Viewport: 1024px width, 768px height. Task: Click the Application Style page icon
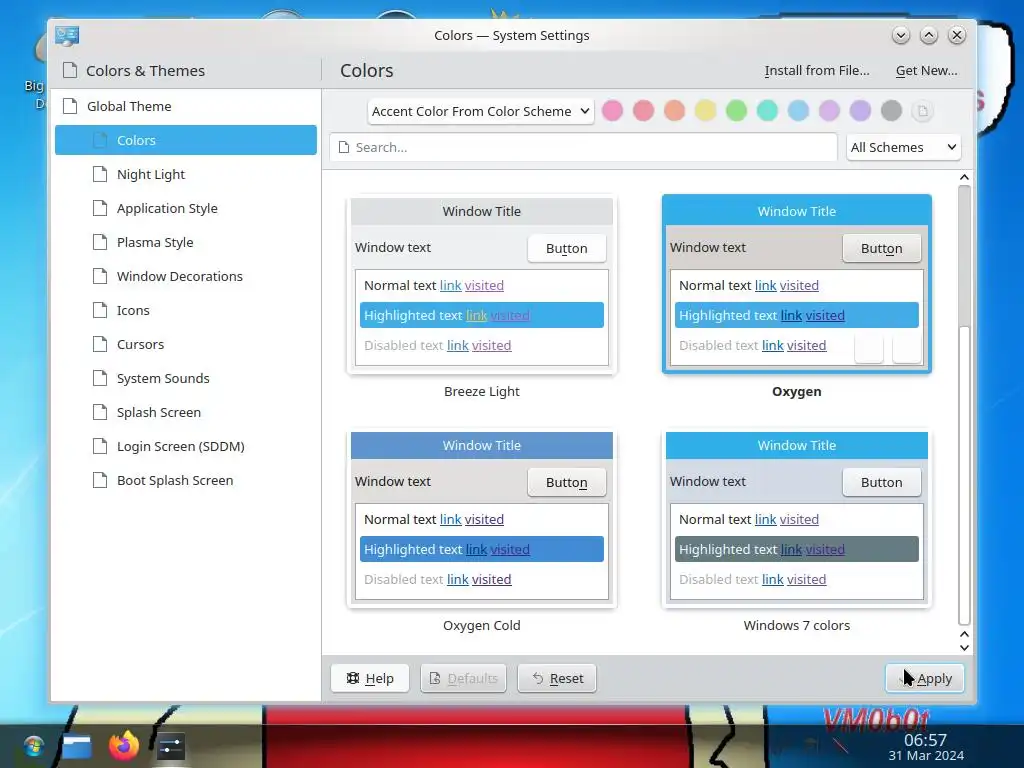click(100, 208)
